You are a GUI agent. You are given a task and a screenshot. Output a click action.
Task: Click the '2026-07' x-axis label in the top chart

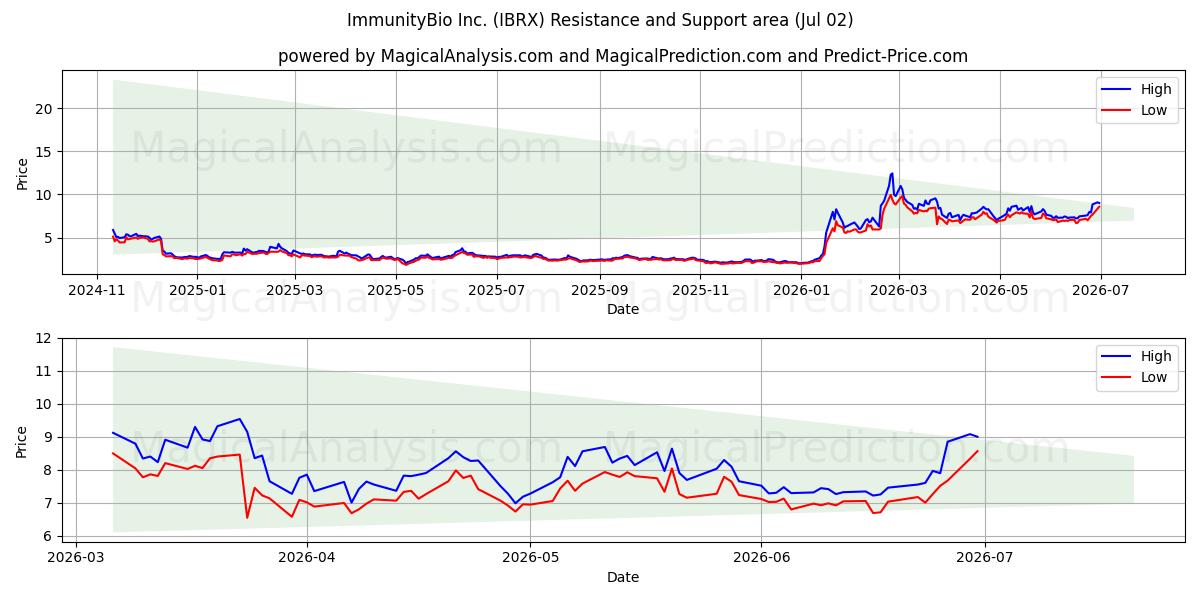click(x=1100, y=291)
